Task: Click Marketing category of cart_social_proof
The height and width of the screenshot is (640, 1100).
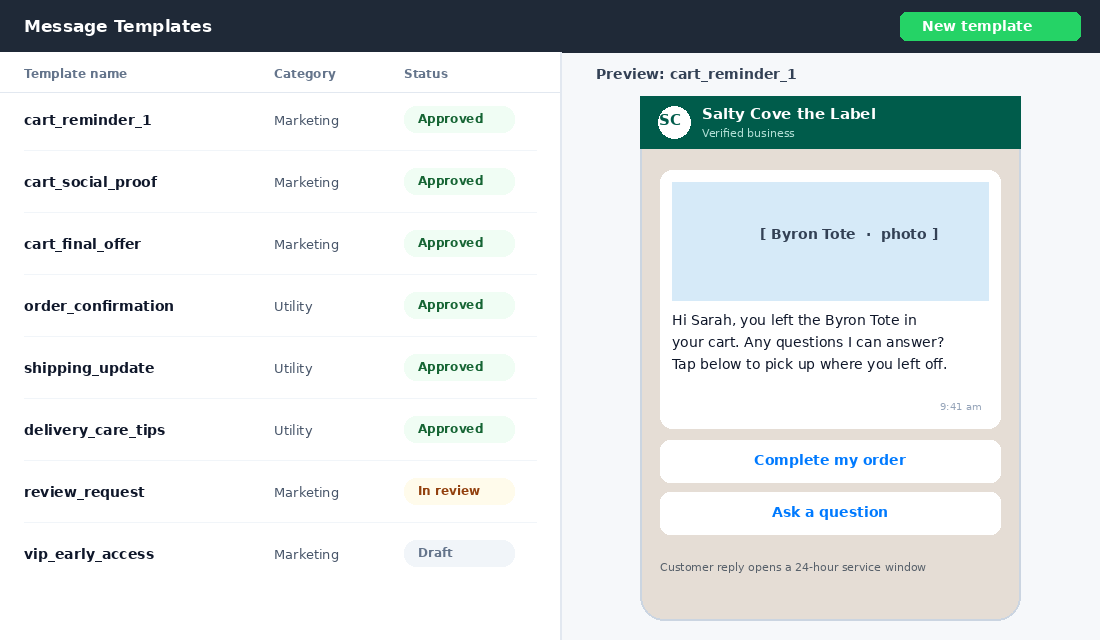Action: [x=306, y=182]
